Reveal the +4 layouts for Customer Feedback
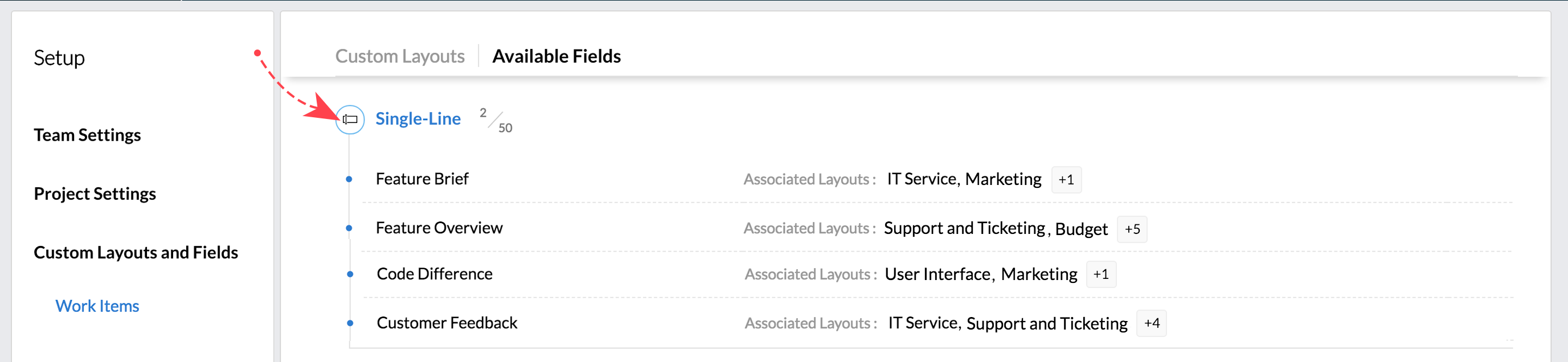 pos(1151,323)
